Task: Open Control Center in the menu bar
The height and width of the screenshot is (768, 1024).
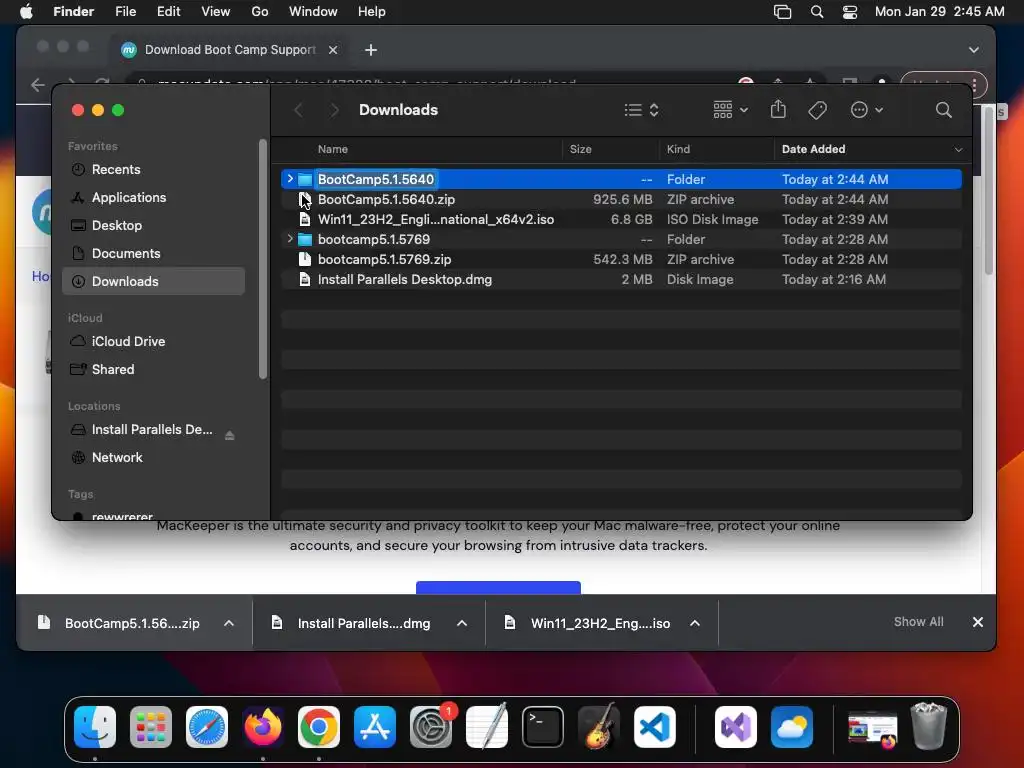Action: point(850,12)
